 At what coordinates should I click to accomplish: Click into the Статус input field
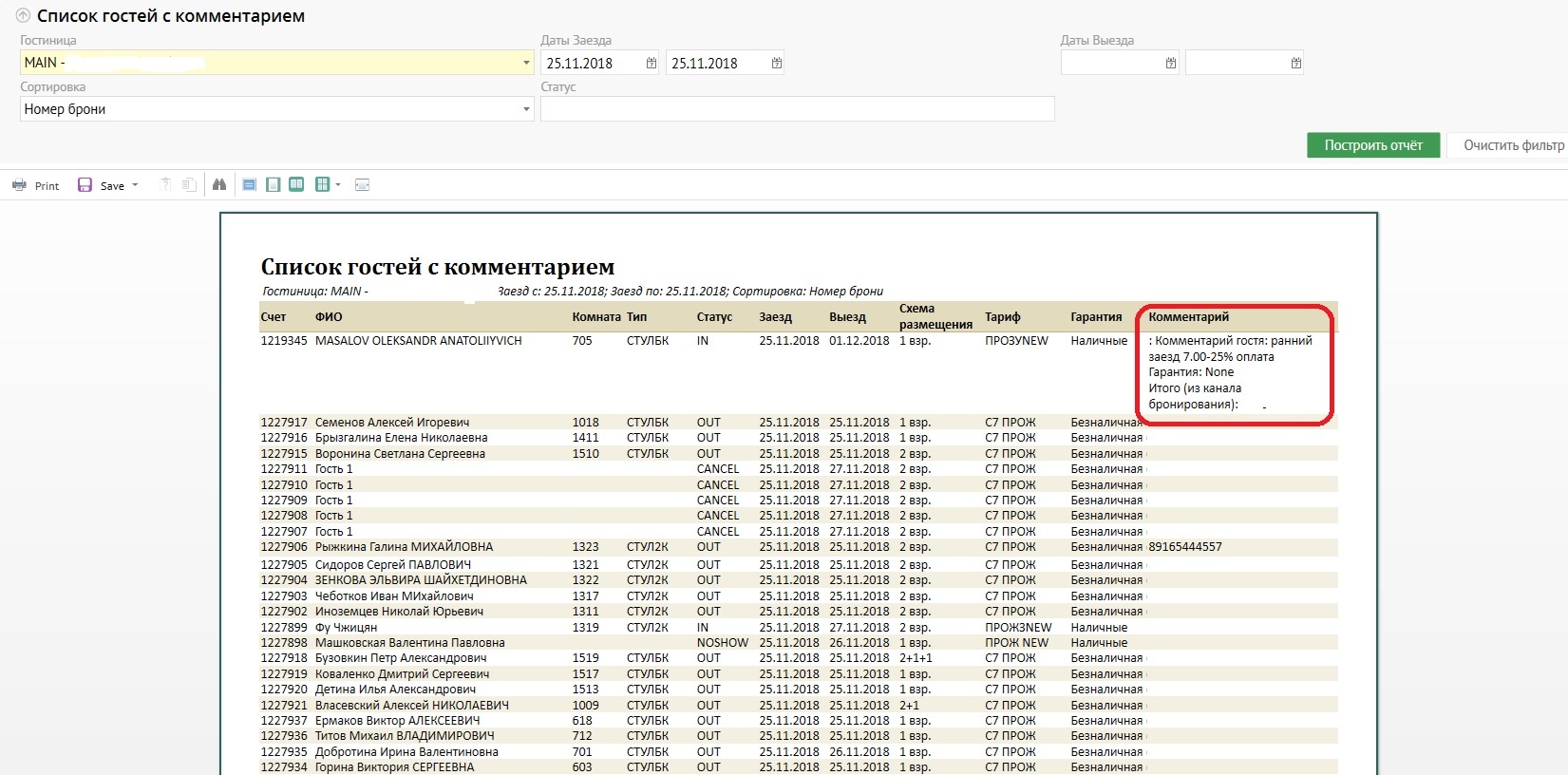[796, 109]
